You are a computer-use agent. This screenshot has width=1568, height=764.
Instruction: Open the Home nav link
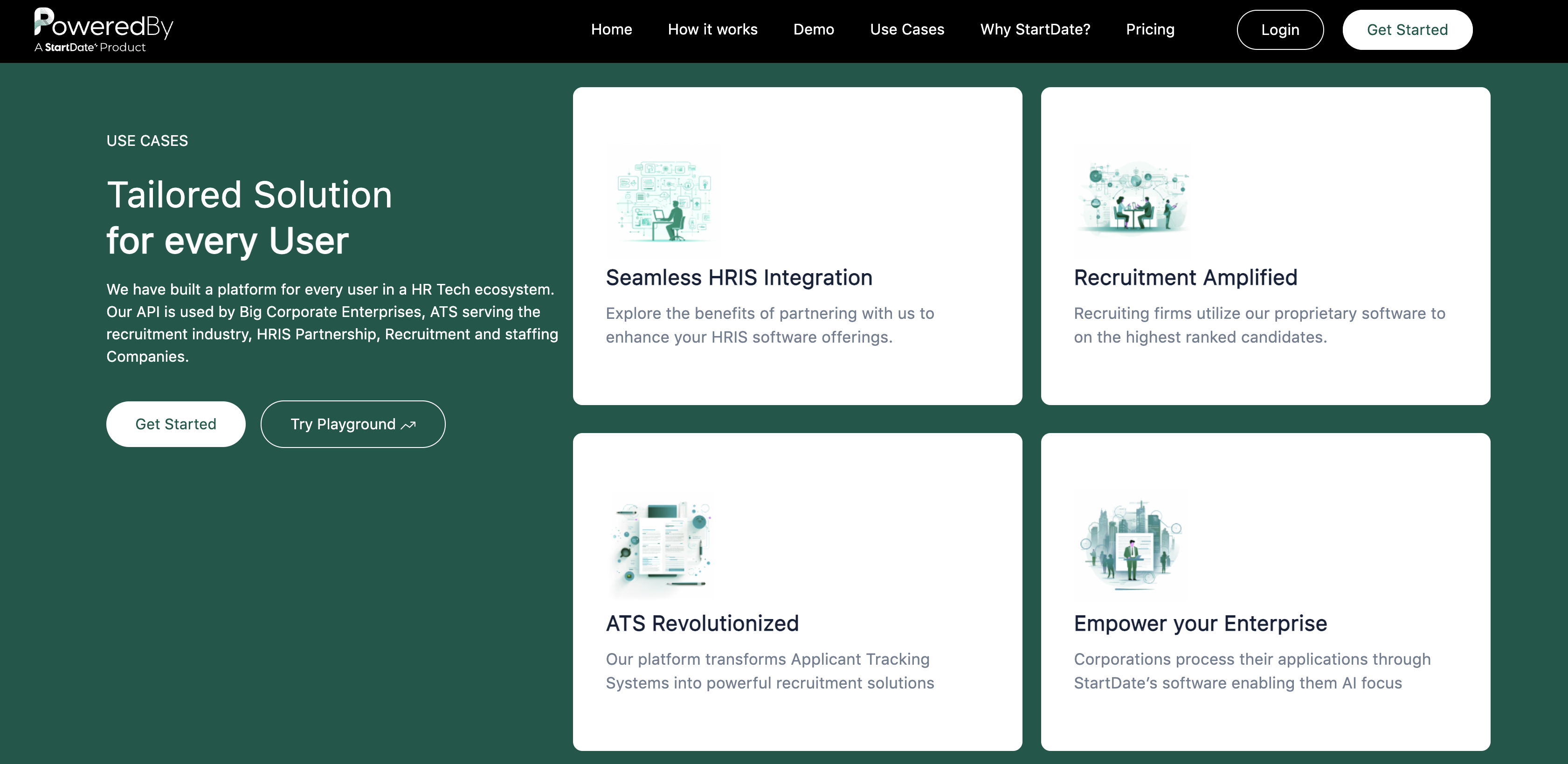pyautogui.click(x=611, y=29)
